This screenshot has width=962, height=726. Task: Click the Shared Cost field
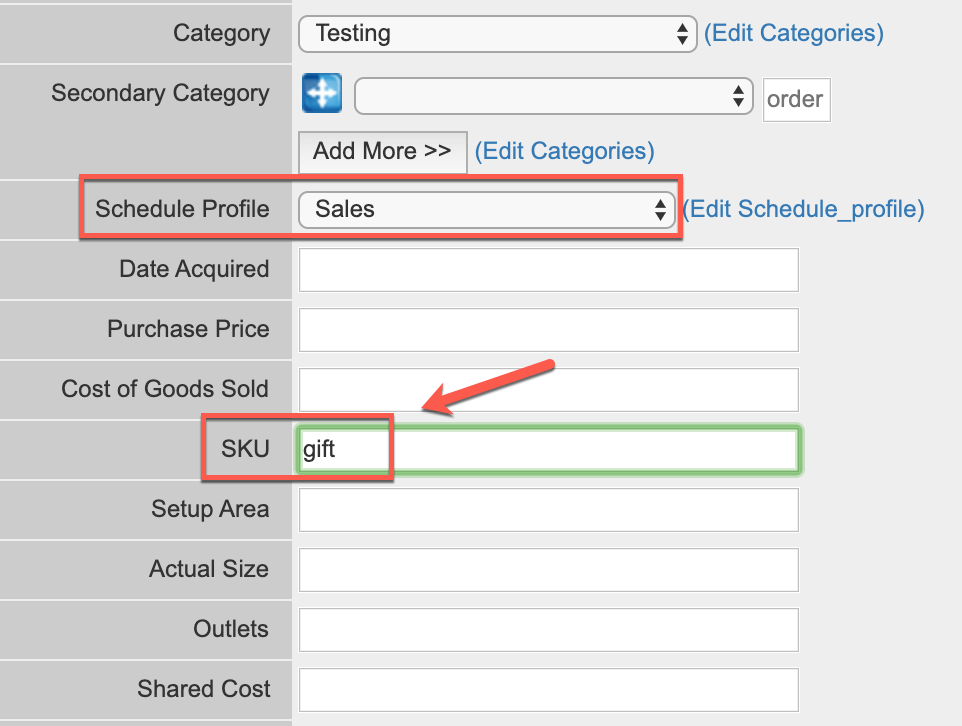(548, 690)
